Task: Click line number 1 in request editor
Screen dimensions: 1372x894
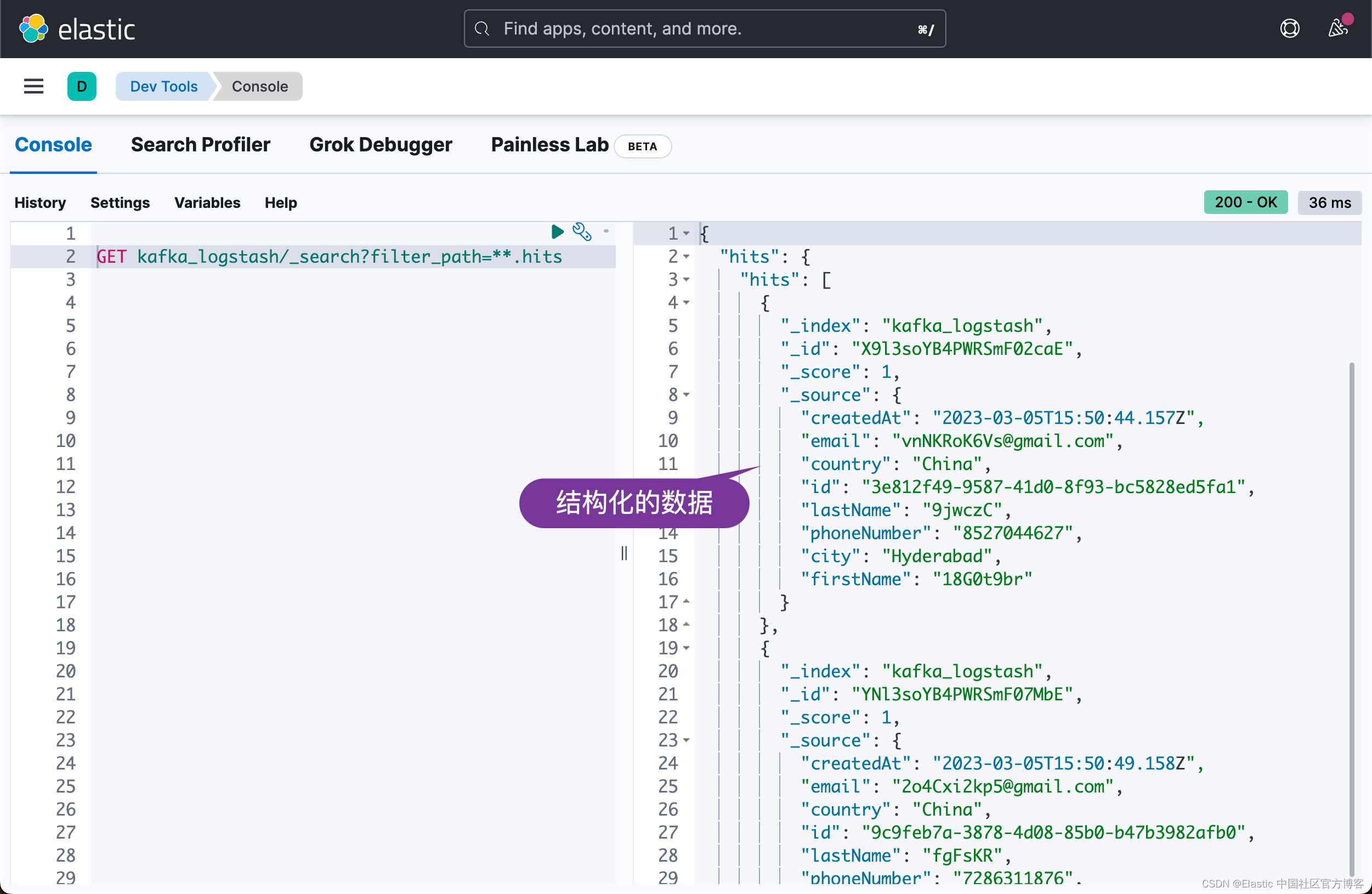Action: [70, 234]
